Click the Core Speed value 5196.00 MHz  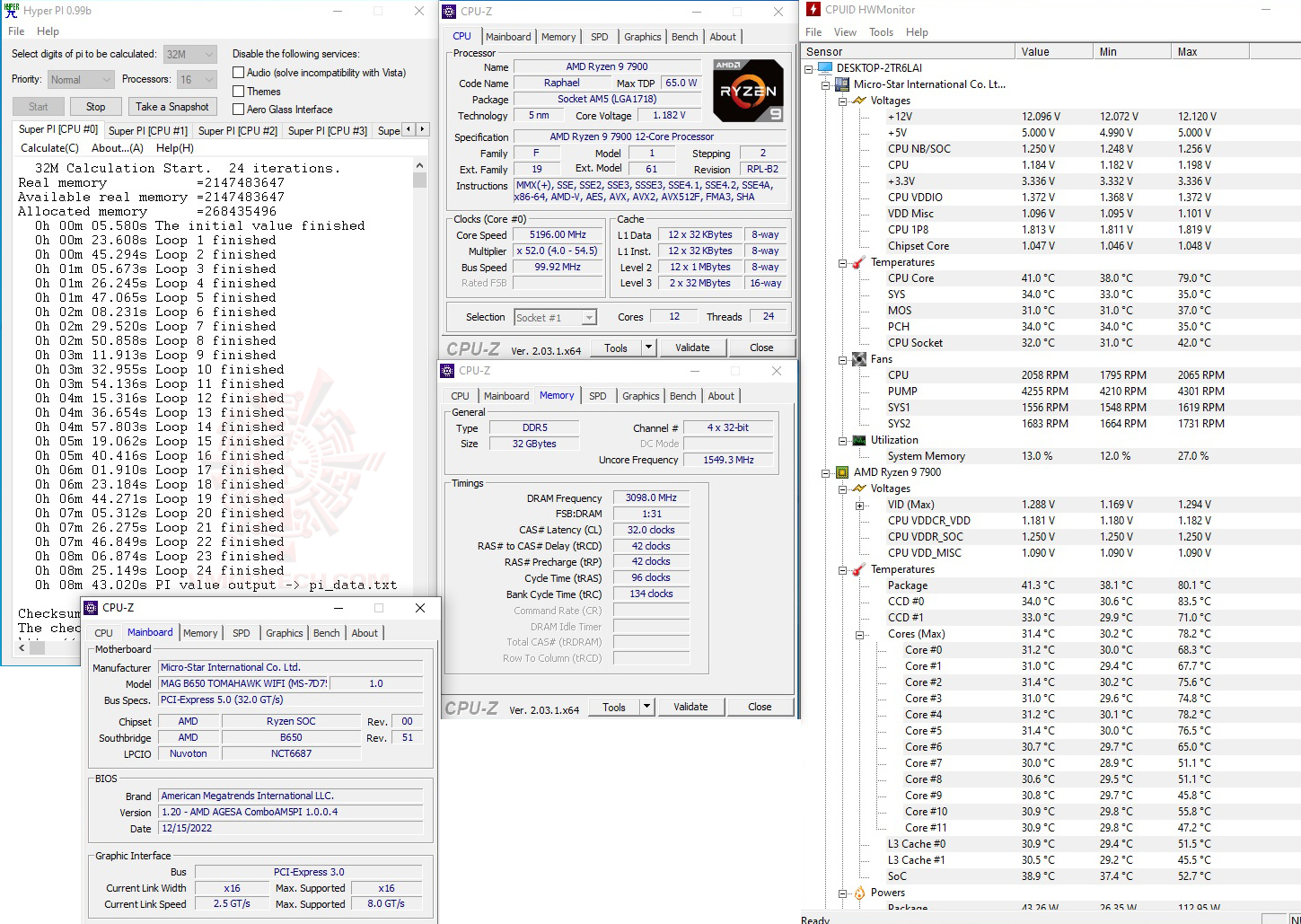coord(558,234)
